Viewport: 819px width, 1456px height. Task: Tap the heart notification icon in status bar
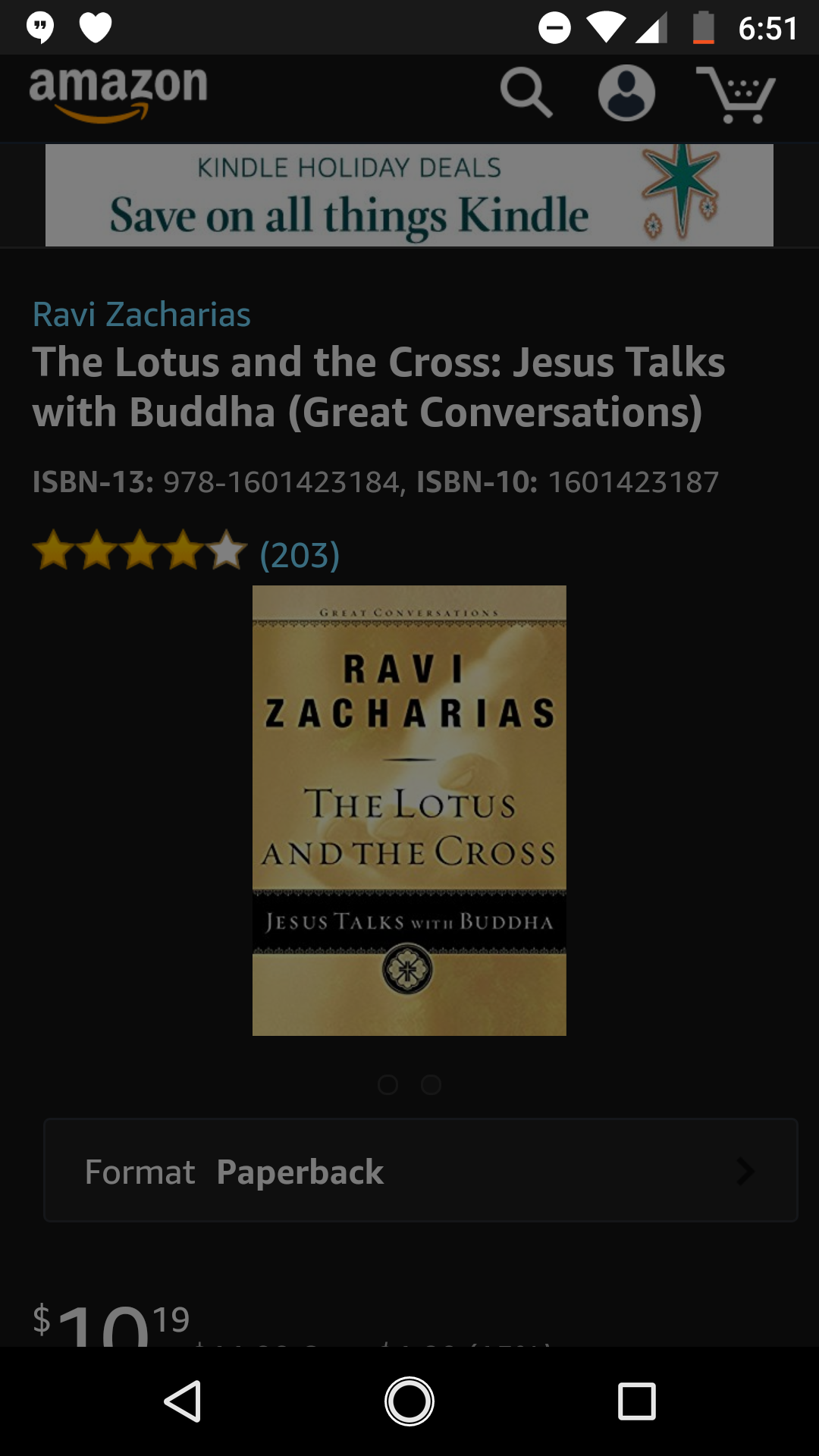click(96, 28)
